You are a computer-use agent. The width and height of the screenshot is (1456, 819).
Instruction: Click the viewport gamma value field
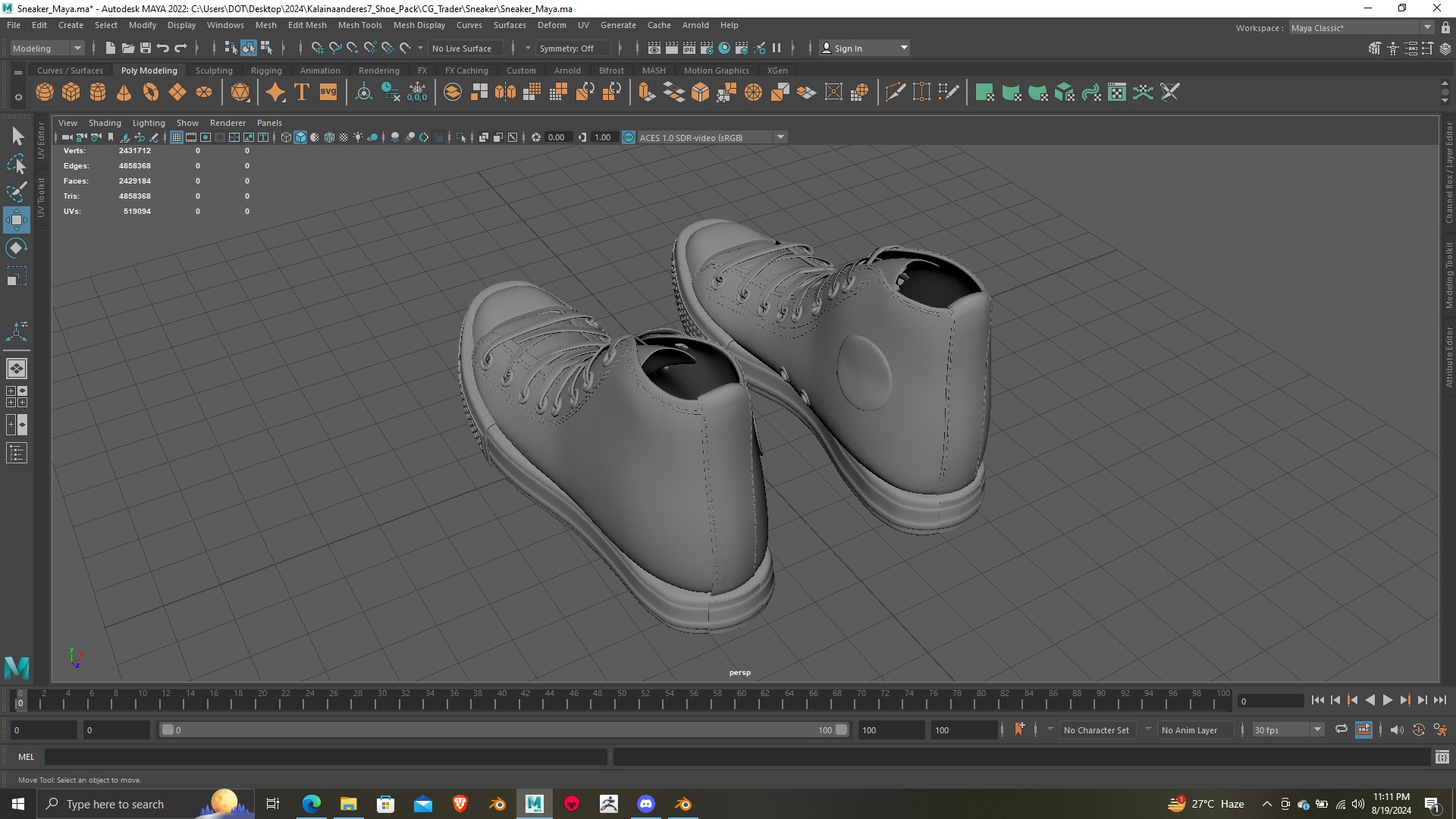pos(603,137)
